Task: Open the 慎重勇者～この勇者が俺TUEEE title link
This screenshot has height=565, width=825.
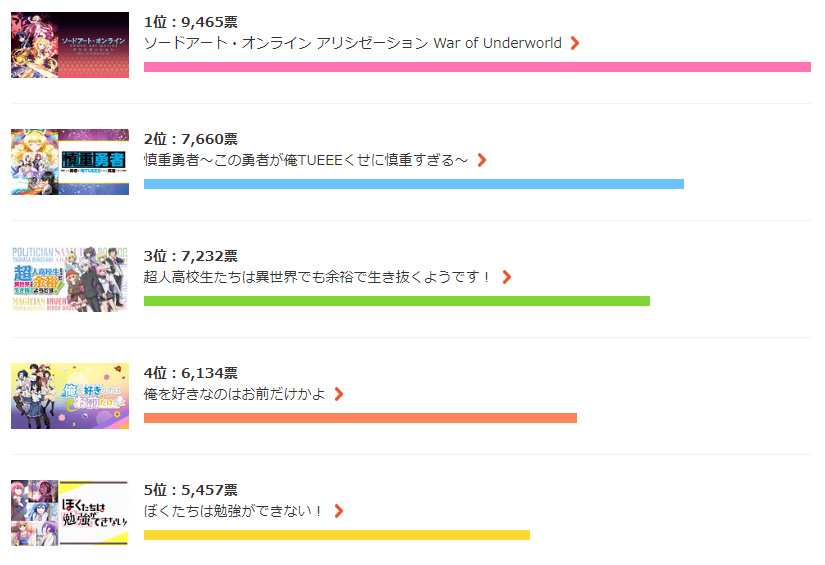Action: 306,160
